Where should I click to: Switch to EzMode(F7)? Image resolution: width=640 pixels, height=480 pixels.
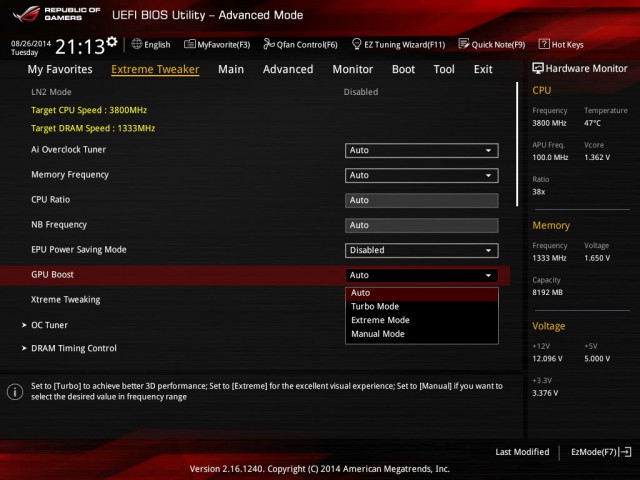(601, 452)
